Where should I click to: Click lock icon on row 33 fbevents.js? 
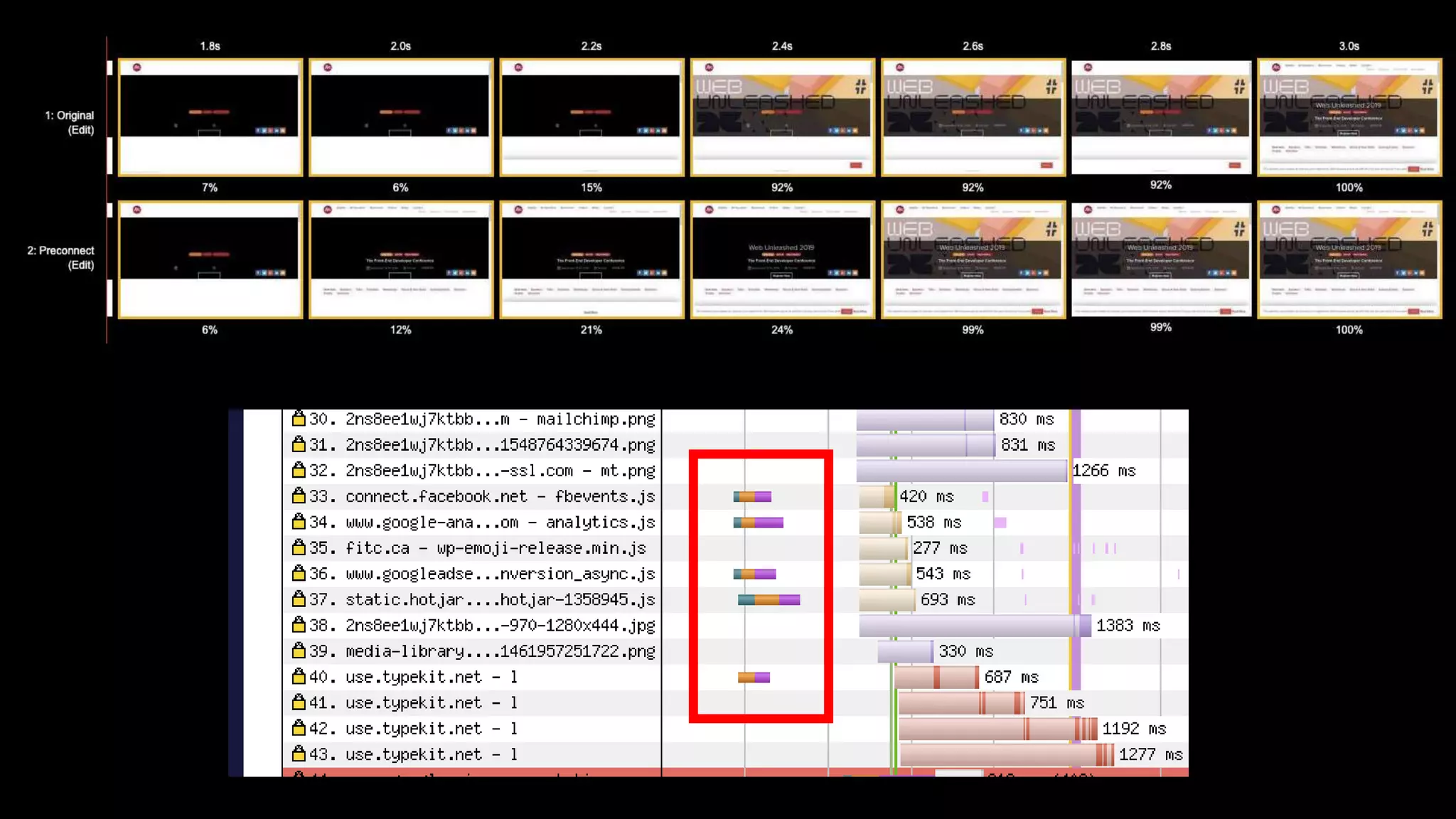[299, 496]
